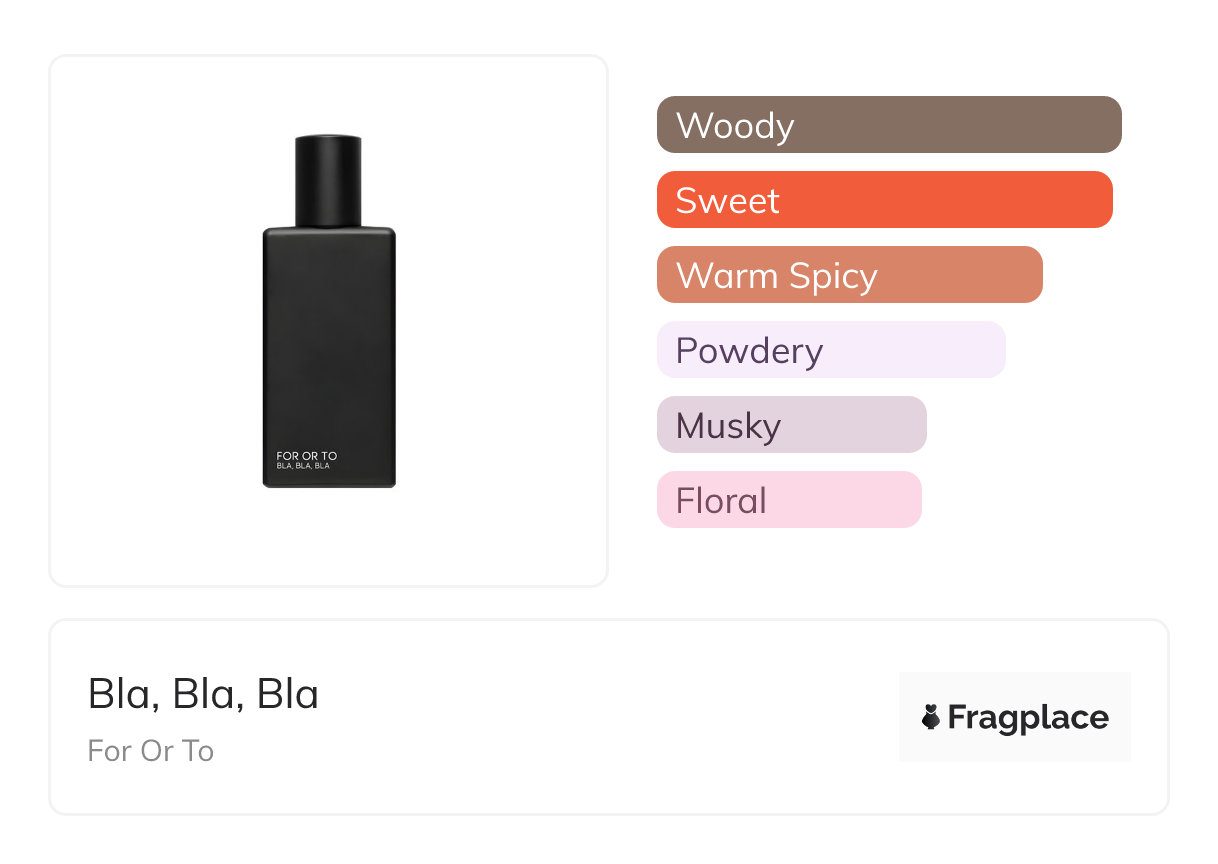Click the "Powdery" text label

749,351
